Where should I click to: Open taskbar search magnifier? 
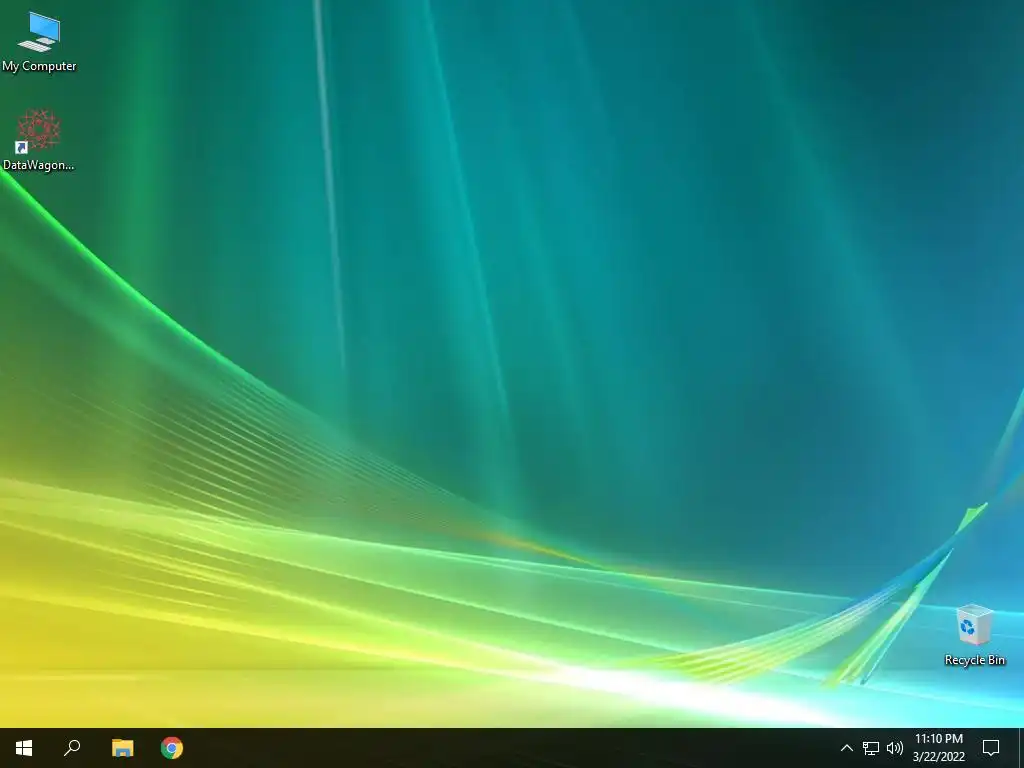tap(72, 748)
